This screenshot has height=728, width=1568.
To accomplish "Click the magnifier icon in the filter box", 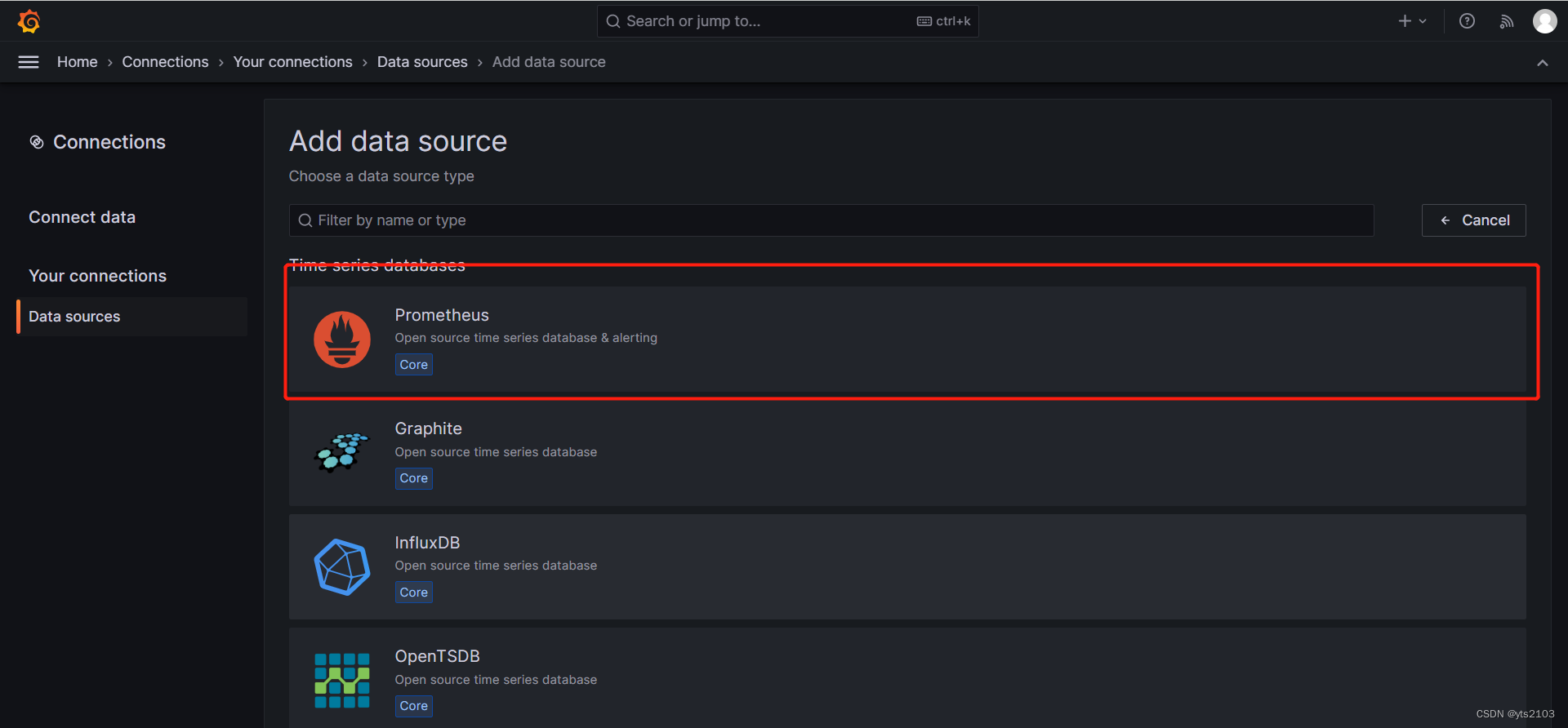I will [x=305, y=220].
